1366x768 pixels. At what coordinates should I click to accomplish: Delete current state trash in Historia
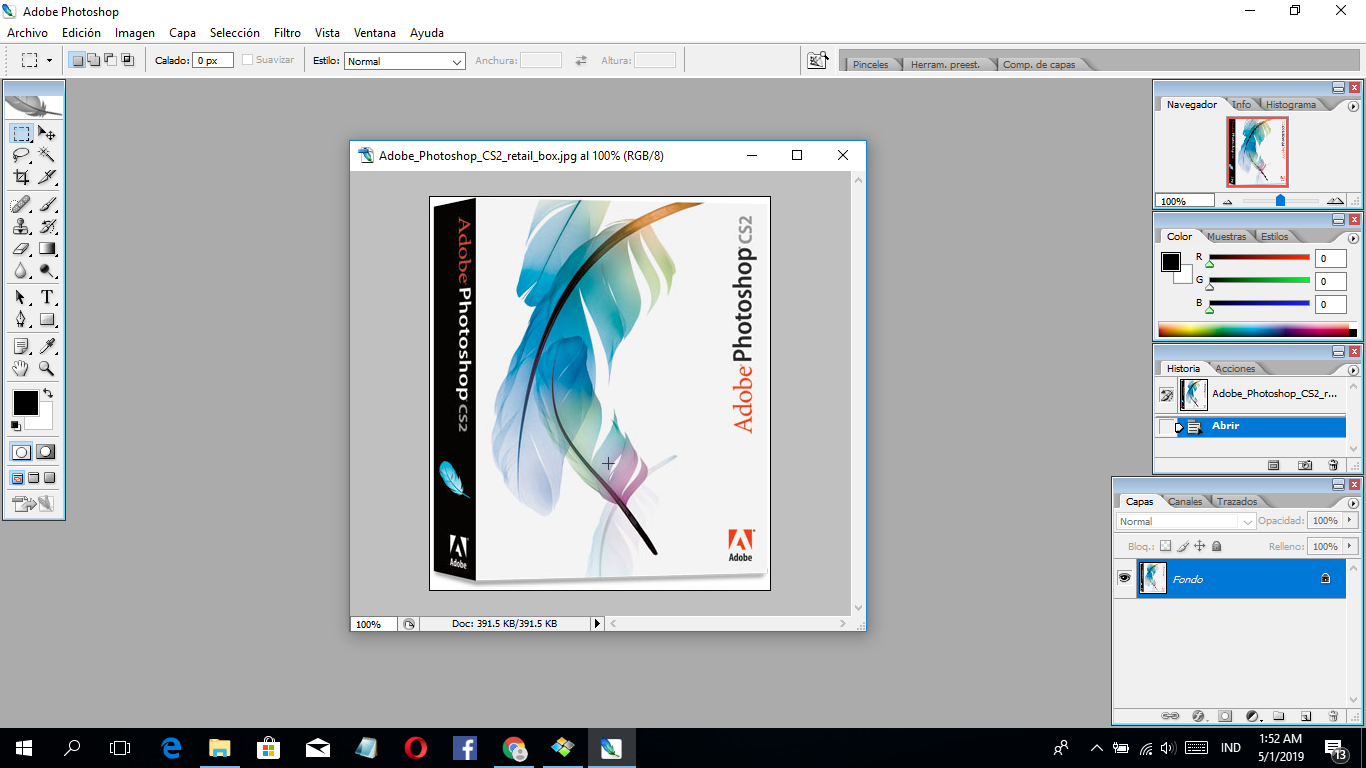click(1333, 465)
